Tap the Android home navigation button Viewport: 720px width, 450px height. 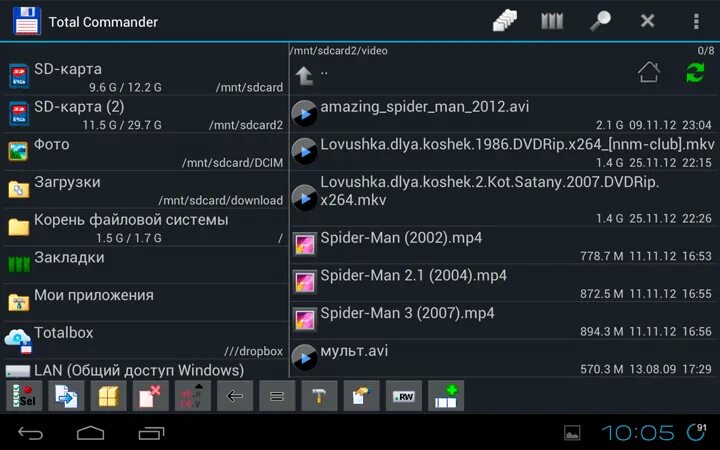[90, 433]
